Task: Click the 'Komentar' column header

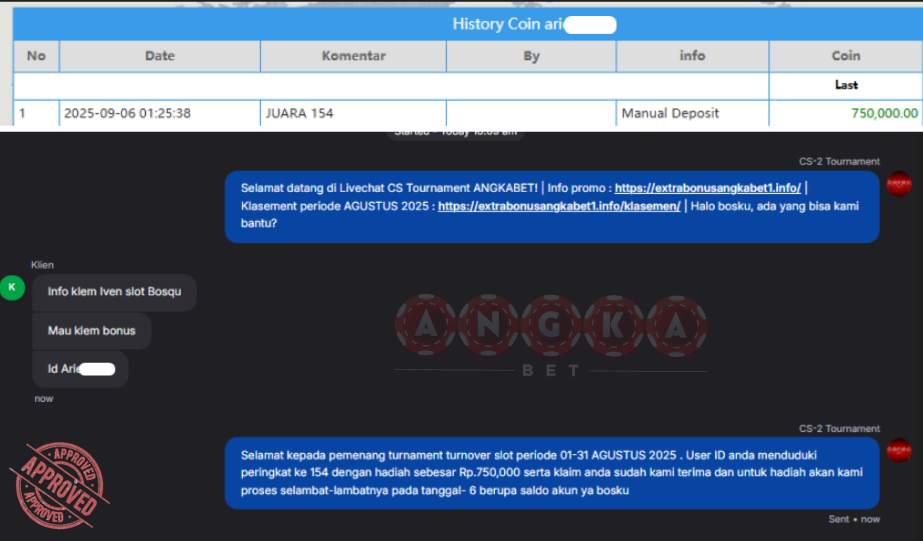Action: click(353, 56)
